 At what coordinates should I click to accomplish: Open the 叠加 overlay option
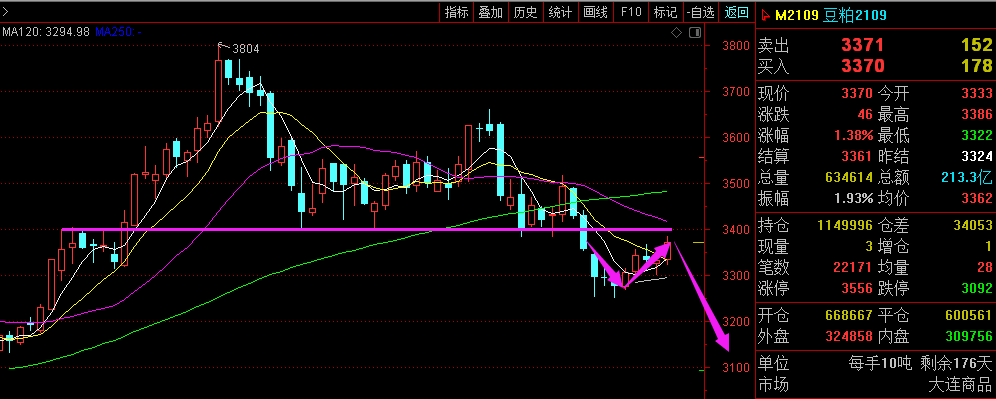pos(490,12)
